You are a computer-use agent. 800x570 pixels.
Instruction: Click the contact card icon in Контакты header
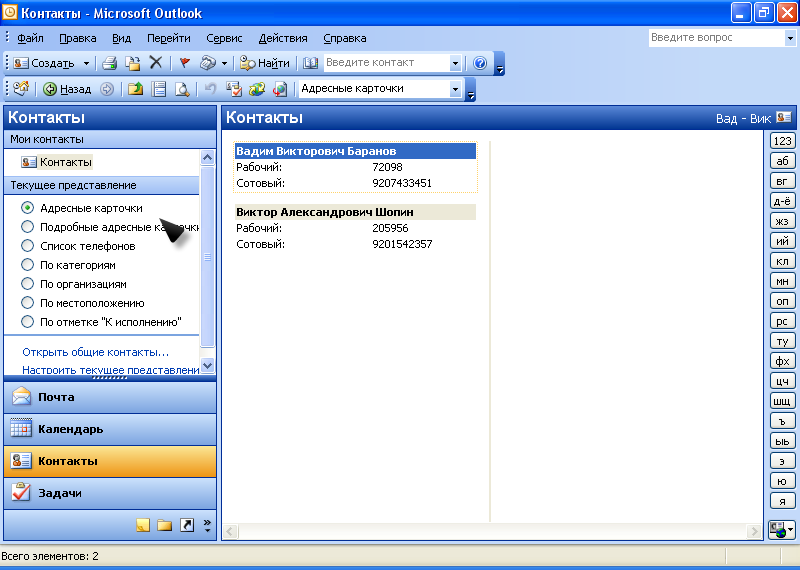coord(784,117)
